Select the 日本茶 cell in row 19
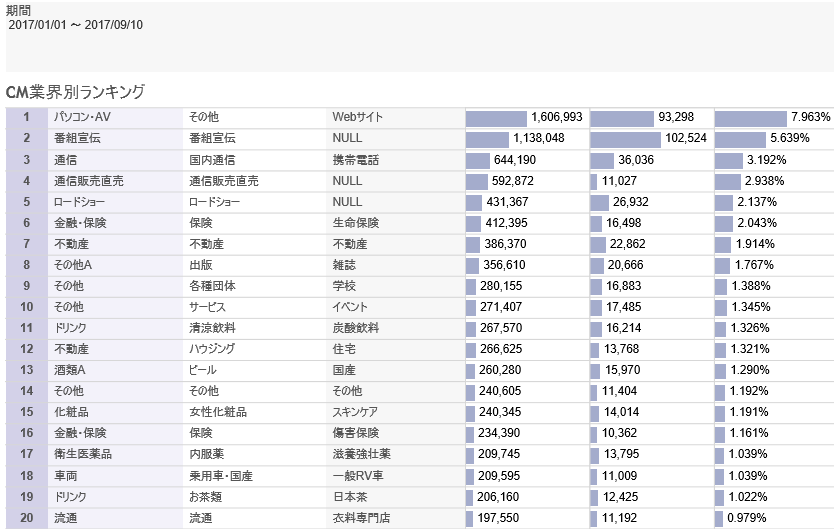 point(350,496)
